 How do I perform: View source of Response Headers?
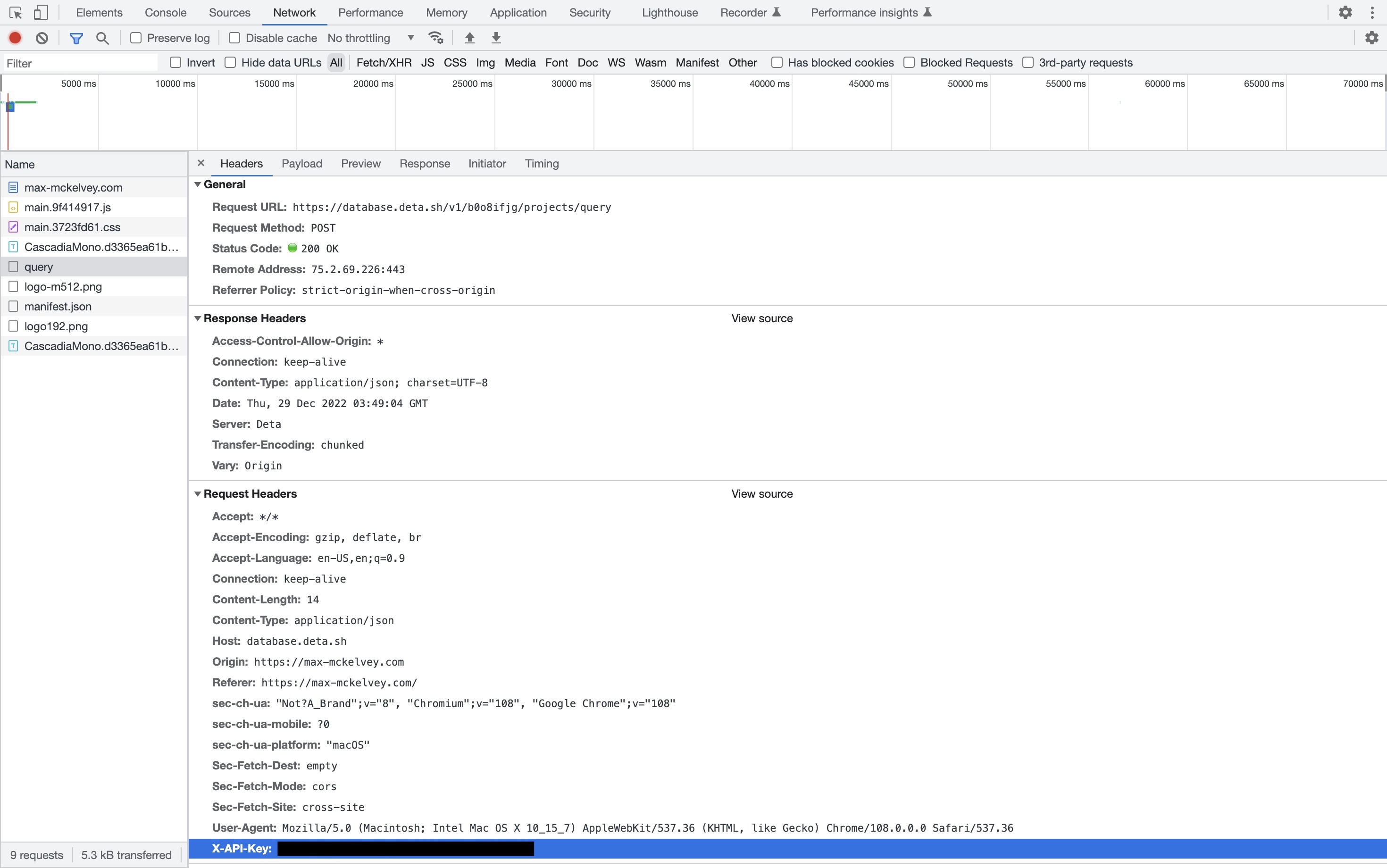tap(762, 318)
